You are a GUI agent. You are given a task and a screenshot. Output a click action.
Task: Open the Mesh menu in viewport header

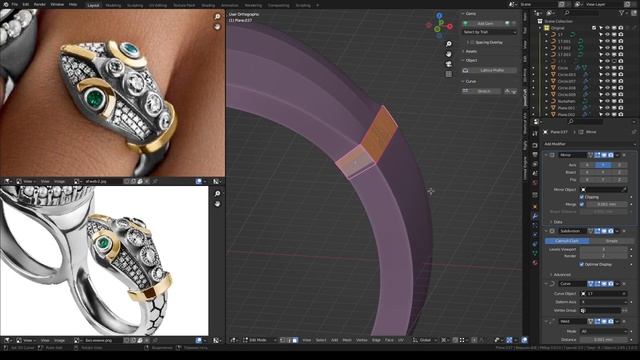point(347,340)
